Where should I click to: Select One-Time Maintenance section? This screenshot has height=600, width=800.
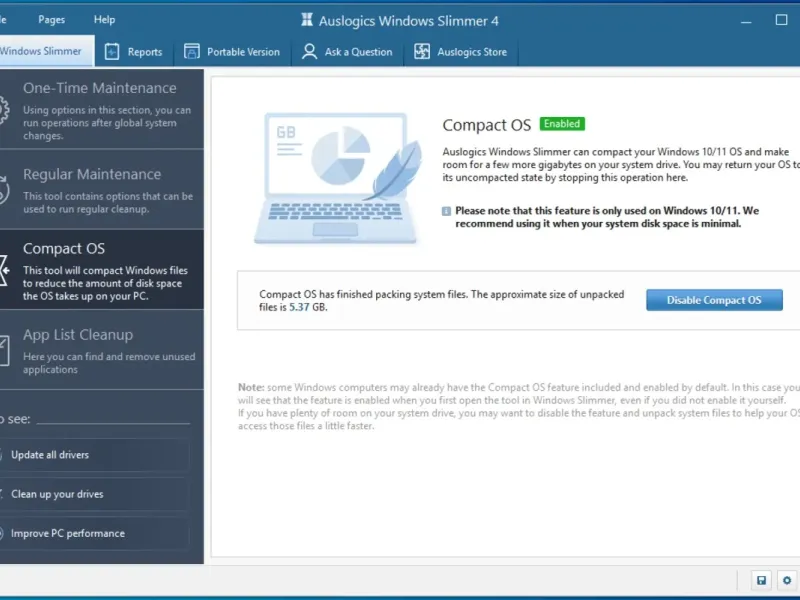point(102,109)
